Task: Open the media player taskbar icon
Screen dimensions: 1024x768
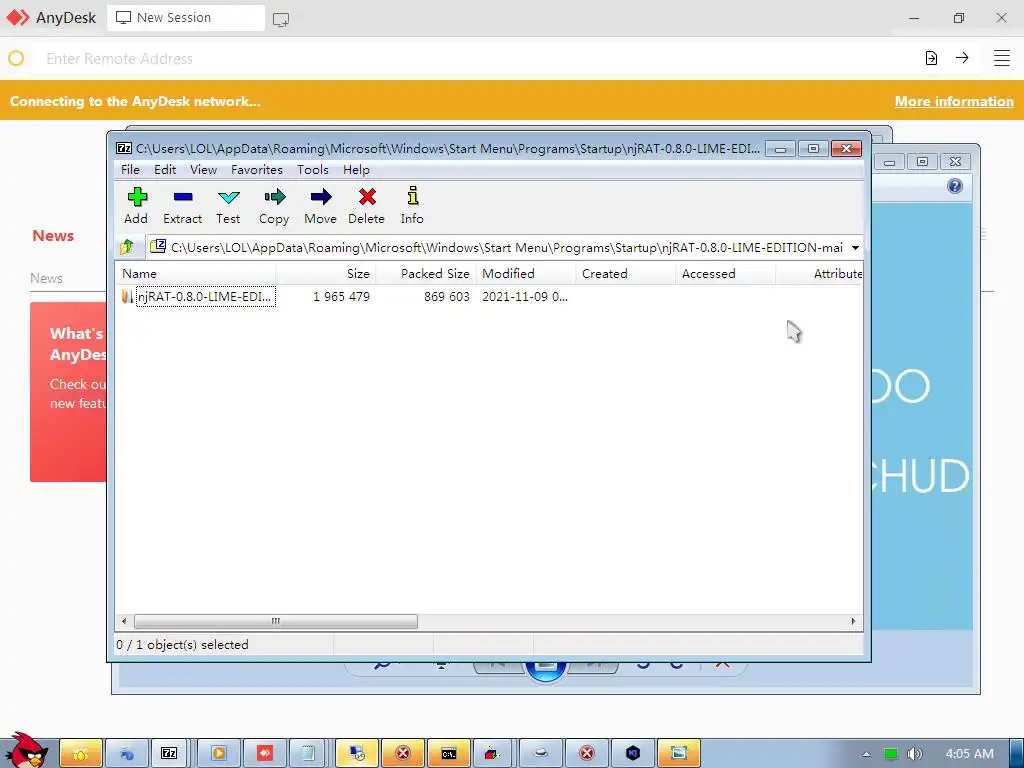Action: (219, 753)
